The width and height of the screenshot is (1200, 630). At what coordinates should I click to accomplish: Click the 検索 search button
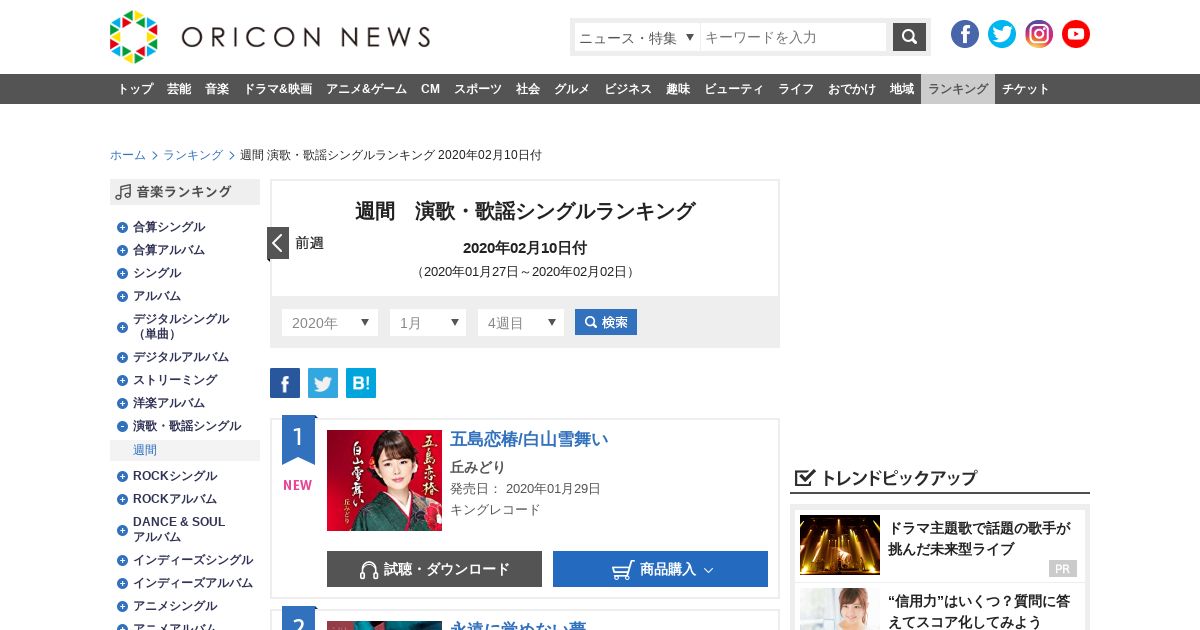(606, 322)
